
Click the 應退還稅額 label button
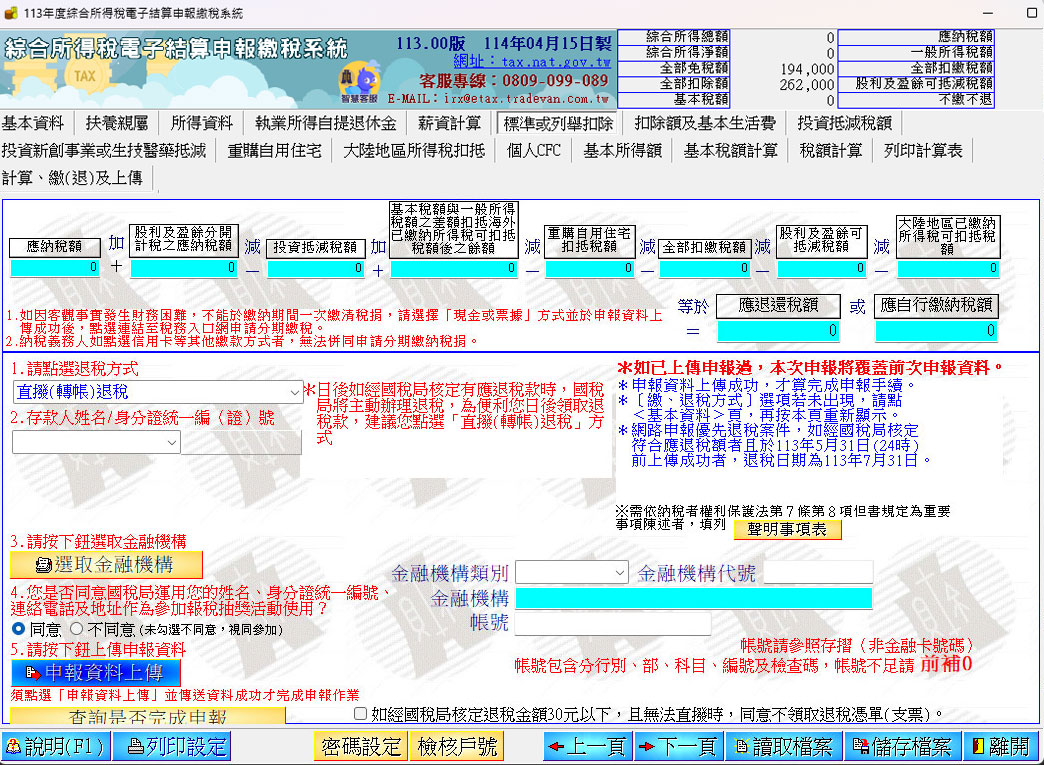click(778, 306)
